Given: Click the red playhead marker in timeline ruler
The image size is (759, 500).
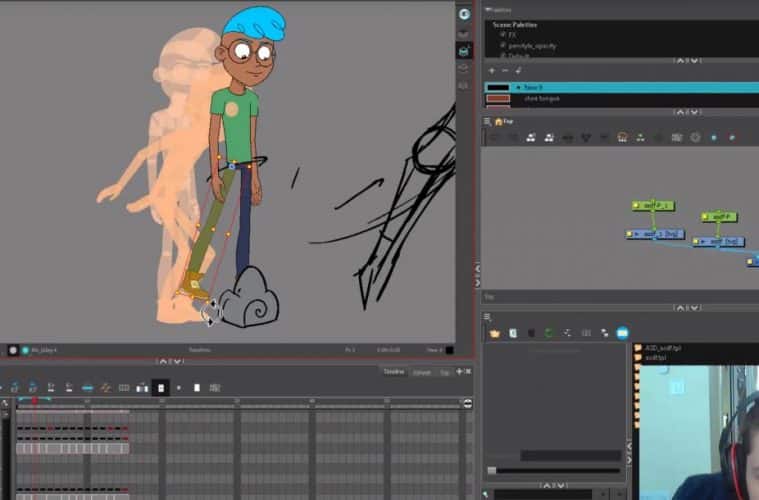Looking at the screenshot, I should click(33, 401).
